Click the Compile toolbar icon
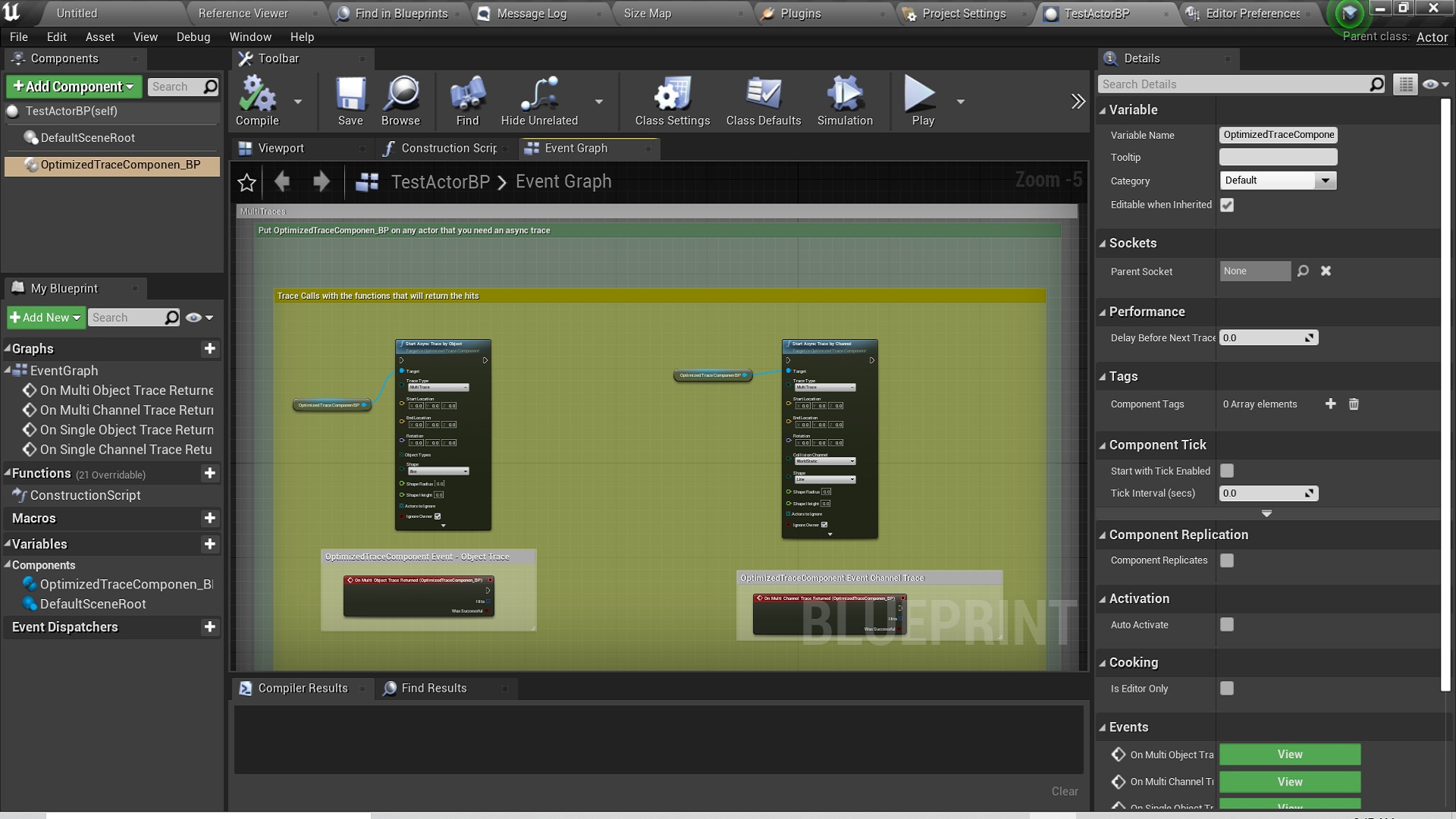 tap(257, 96)
